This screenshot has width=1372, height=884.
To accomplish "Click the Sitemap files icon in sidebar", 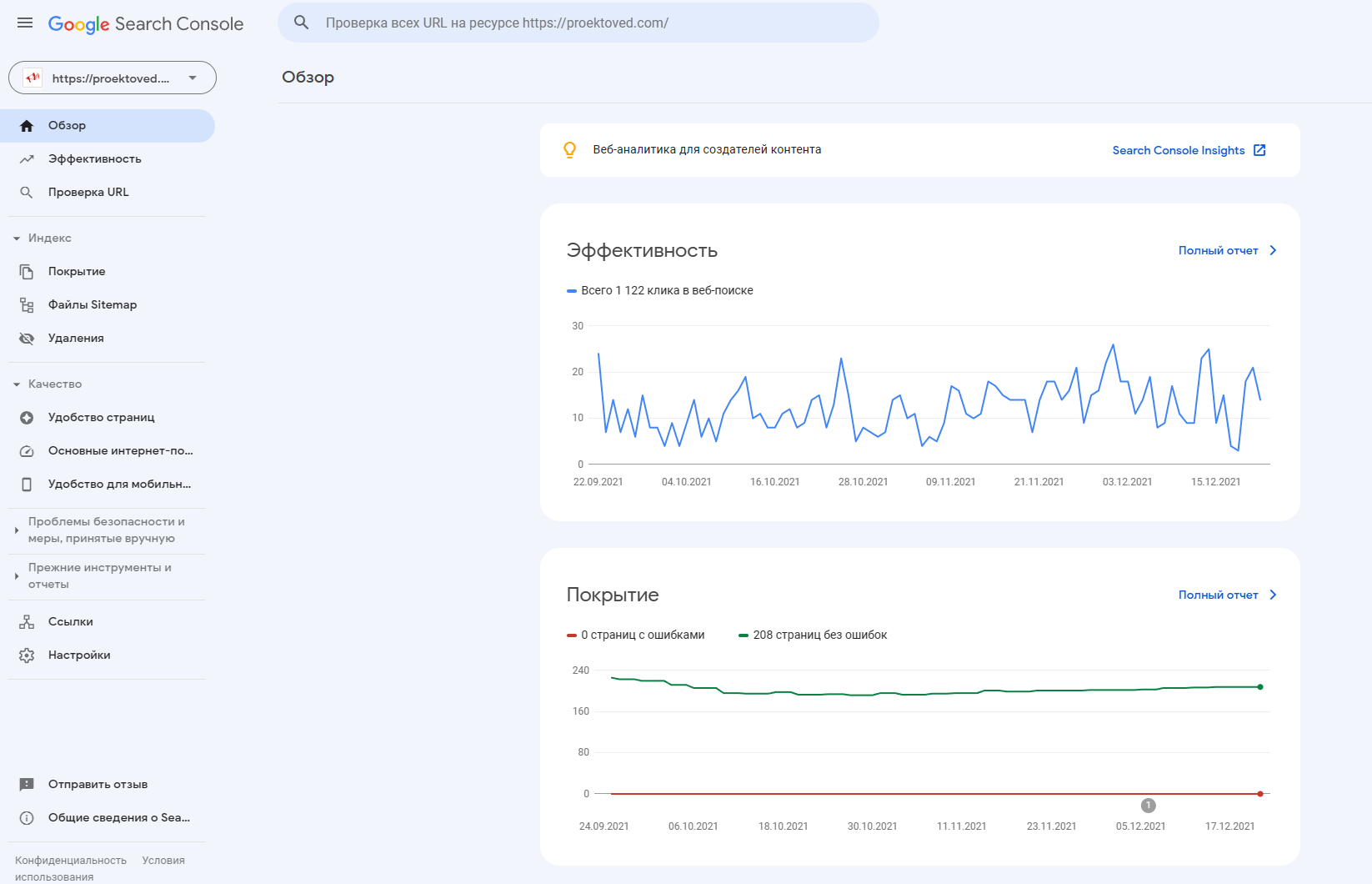I will coord(27,305).
